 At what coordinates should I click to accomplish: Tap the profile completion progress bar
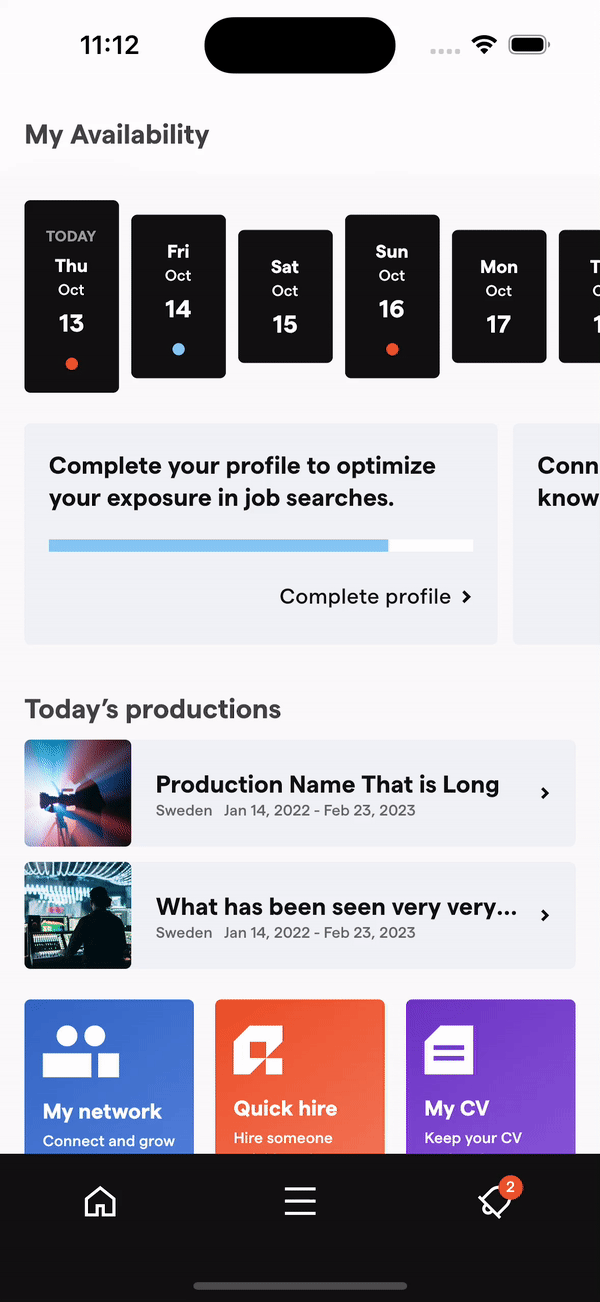261,546
